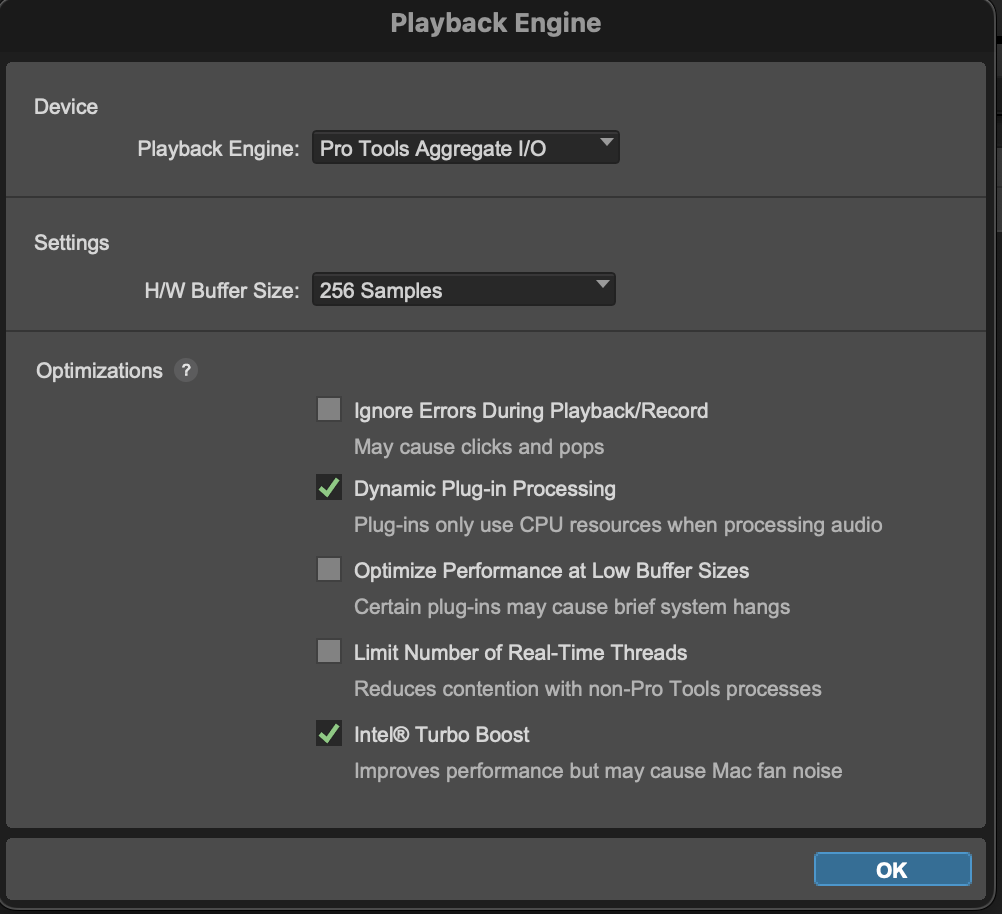
Task: Toggle the Dynamic Plug-in Processing checkmark
Action: [330, 488]
